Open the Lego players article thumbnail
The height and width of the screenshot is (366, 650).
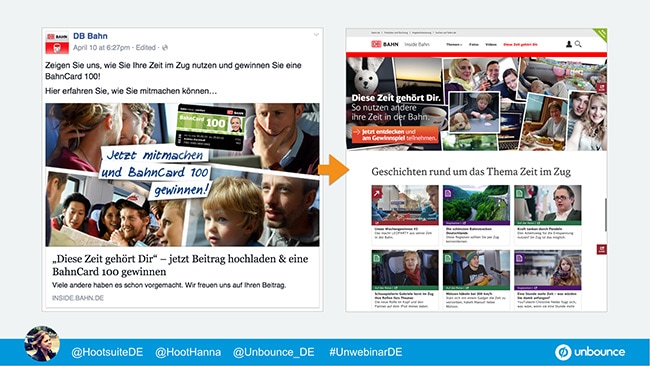point(405,205)
